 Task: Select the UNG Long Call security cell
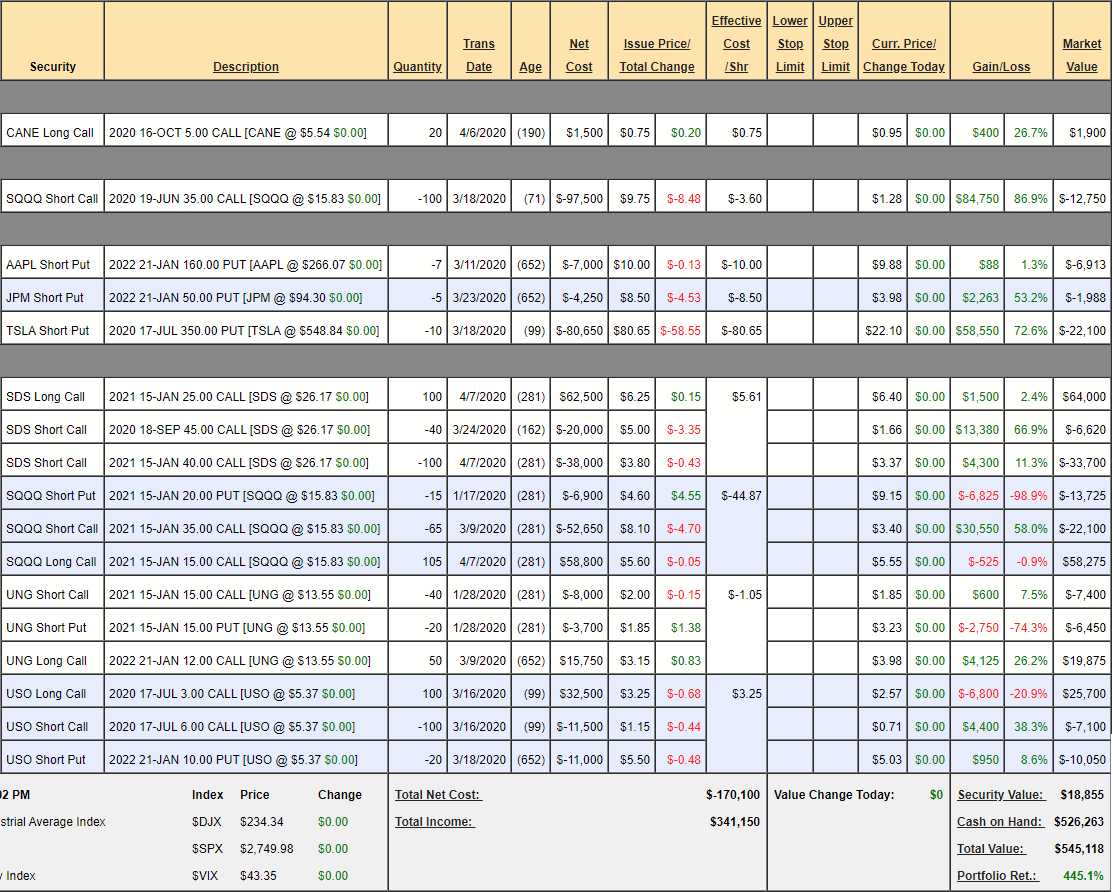[46, 661]
